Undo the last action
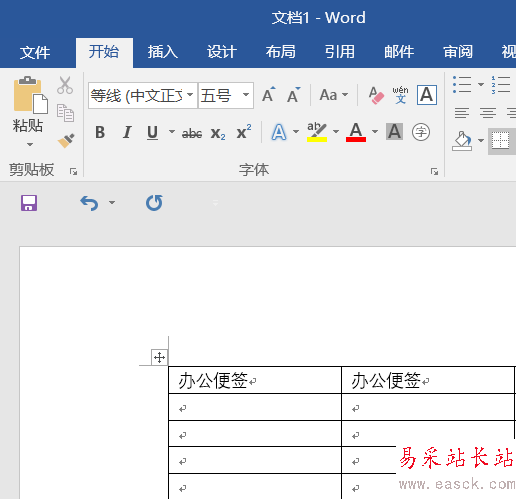The height and width of the screenshot is (499, 516). point(89,203)
